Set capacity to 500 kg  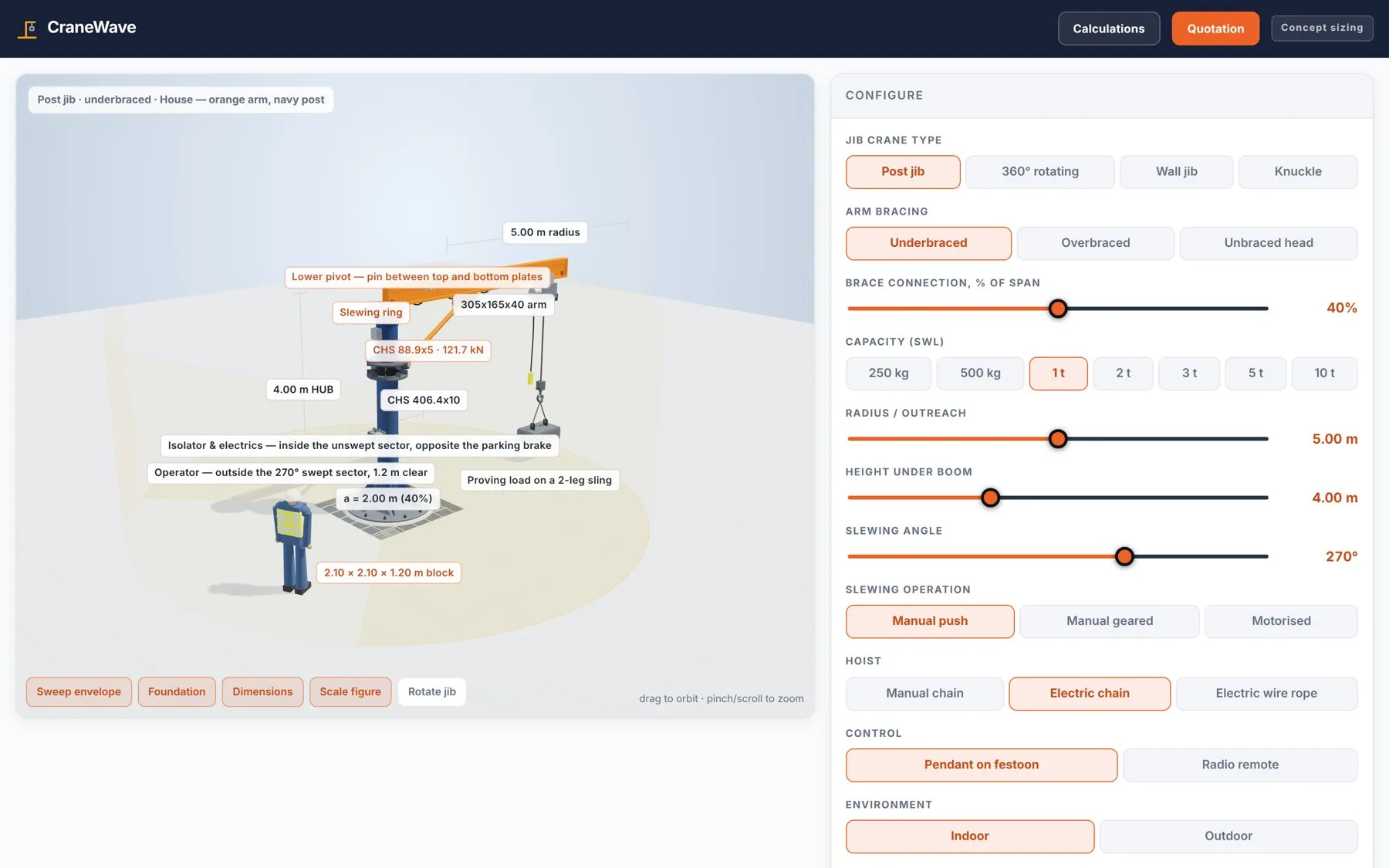coord(980,373)
